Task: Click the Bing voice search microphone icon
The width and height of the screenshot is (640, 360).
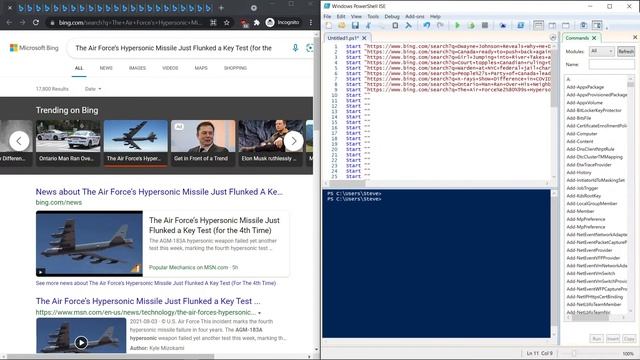Action: [295, 48]
